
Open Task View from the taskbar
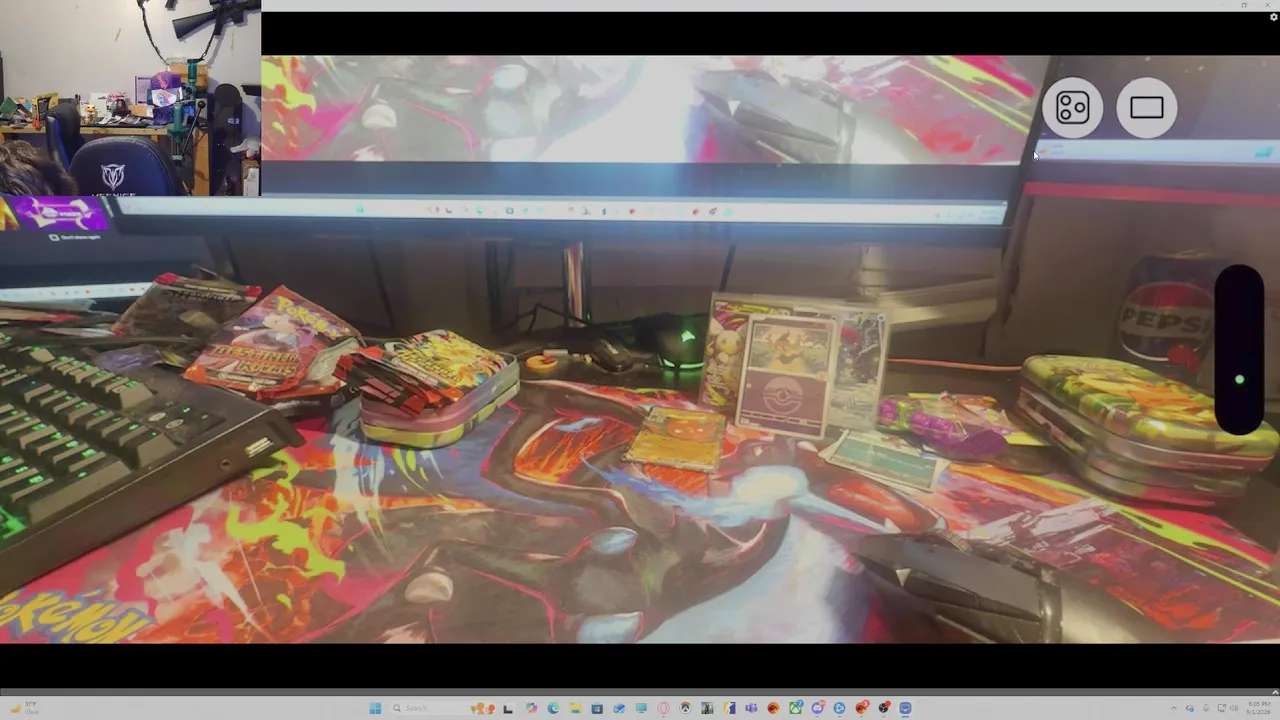[x=509, y=708]
